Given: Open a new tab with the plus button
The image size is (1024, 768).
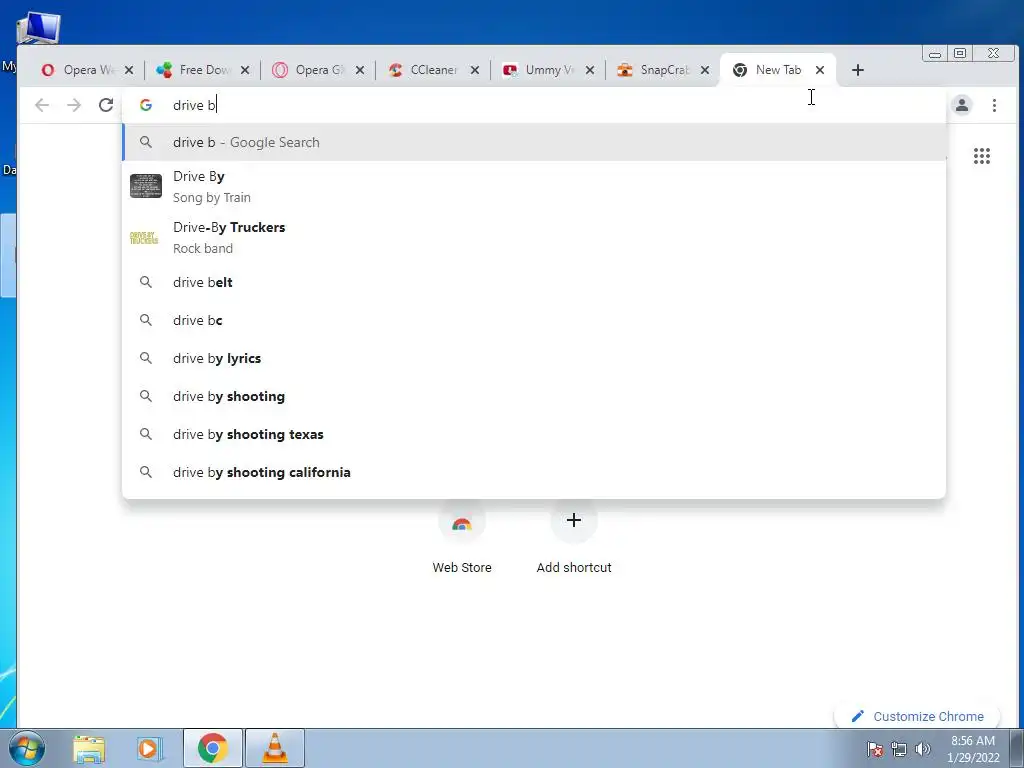Looking at the screenshot, I should [x=857, y=70].
